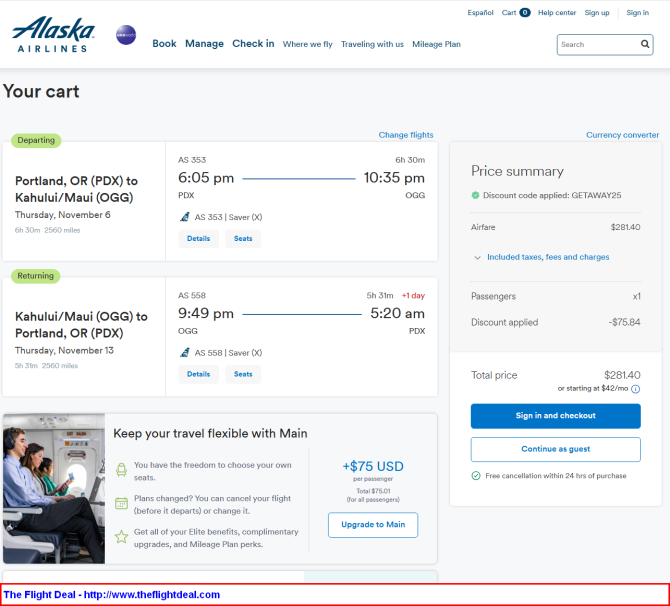This screenshot has width=670, height=606.
Task: Open the Check in menu
Action: 253,44
